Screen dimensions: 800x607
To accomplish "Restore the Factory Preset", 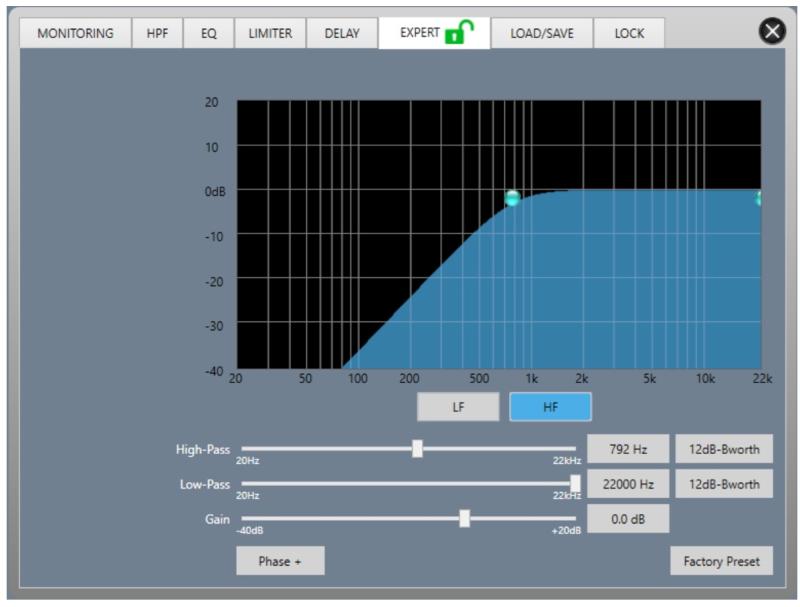I will click(x=722, y=561).
